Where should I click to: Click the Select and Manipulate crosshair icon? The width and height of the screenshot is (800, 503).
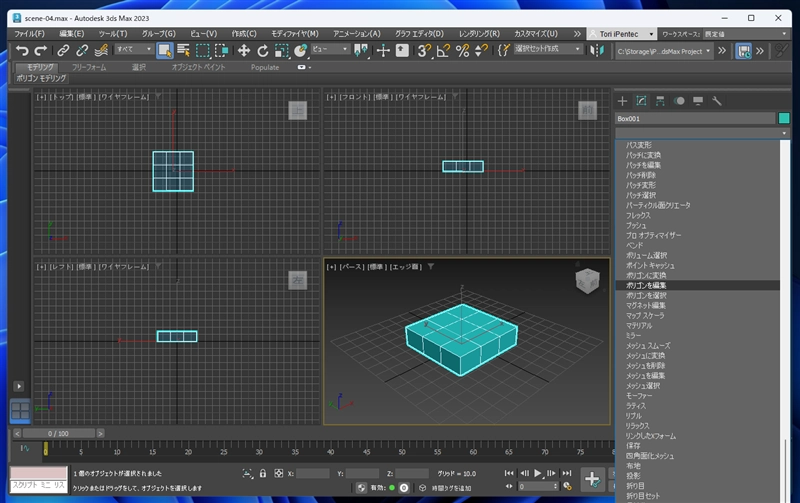point(383,50)
